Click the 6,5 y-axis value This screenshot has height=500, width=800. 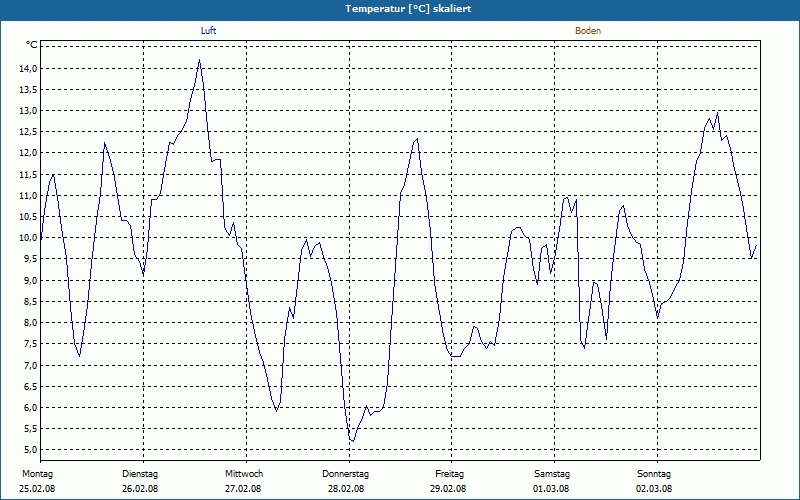click(31, 386)
